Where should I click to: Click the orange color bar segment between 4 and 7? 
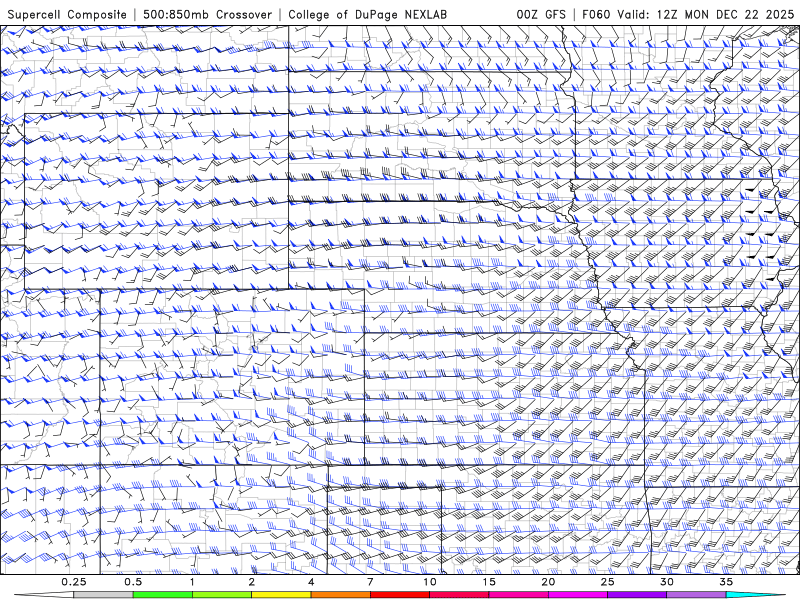tap(340, 595)
